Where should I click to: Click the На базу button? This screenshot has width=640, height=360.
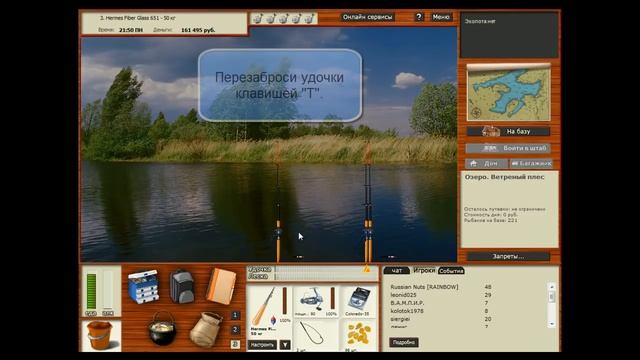coord(508,131)
